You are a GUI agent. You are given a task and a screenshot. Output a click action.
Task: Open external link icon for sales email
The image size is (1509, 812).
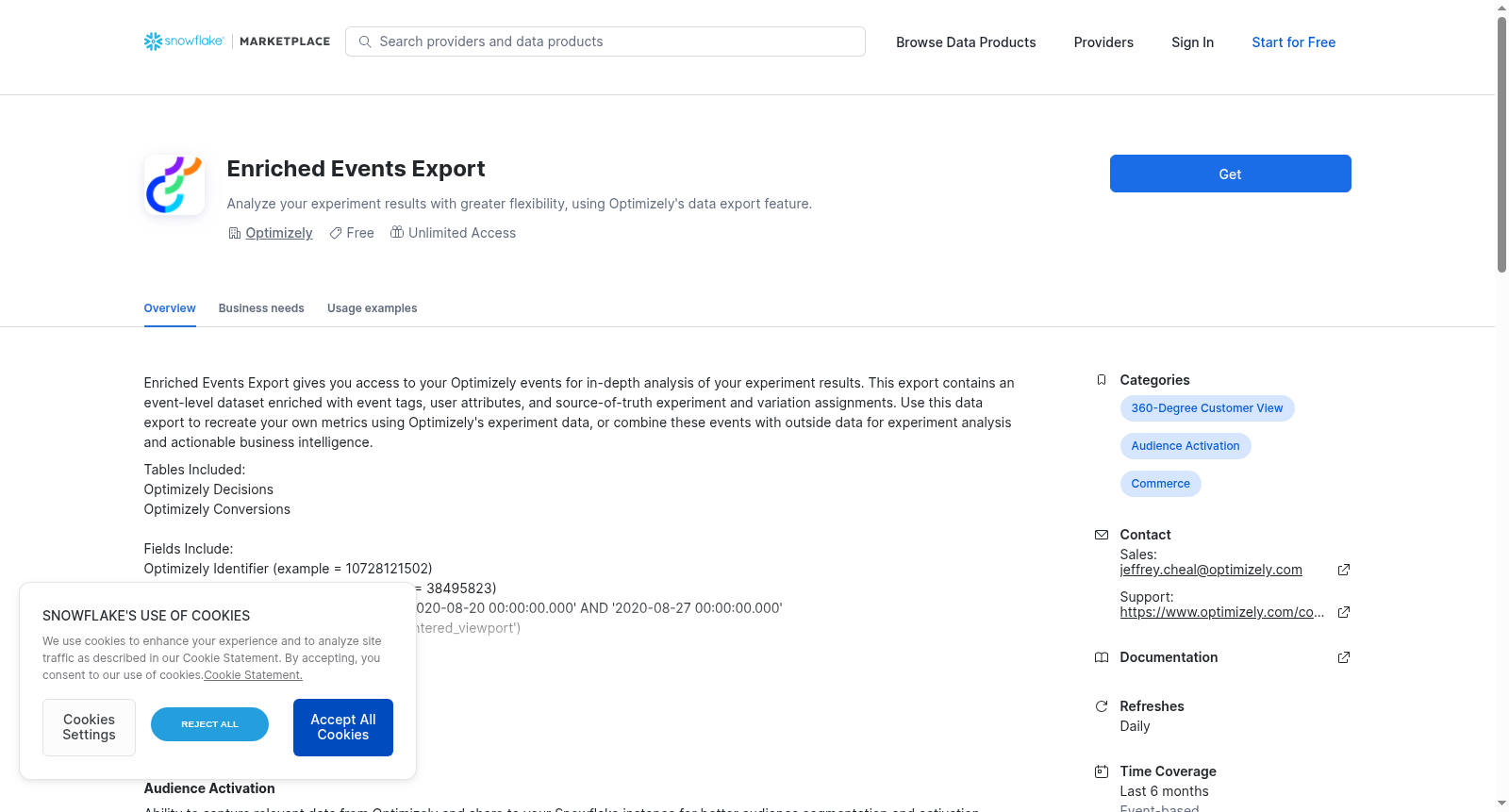point(1344,570)
